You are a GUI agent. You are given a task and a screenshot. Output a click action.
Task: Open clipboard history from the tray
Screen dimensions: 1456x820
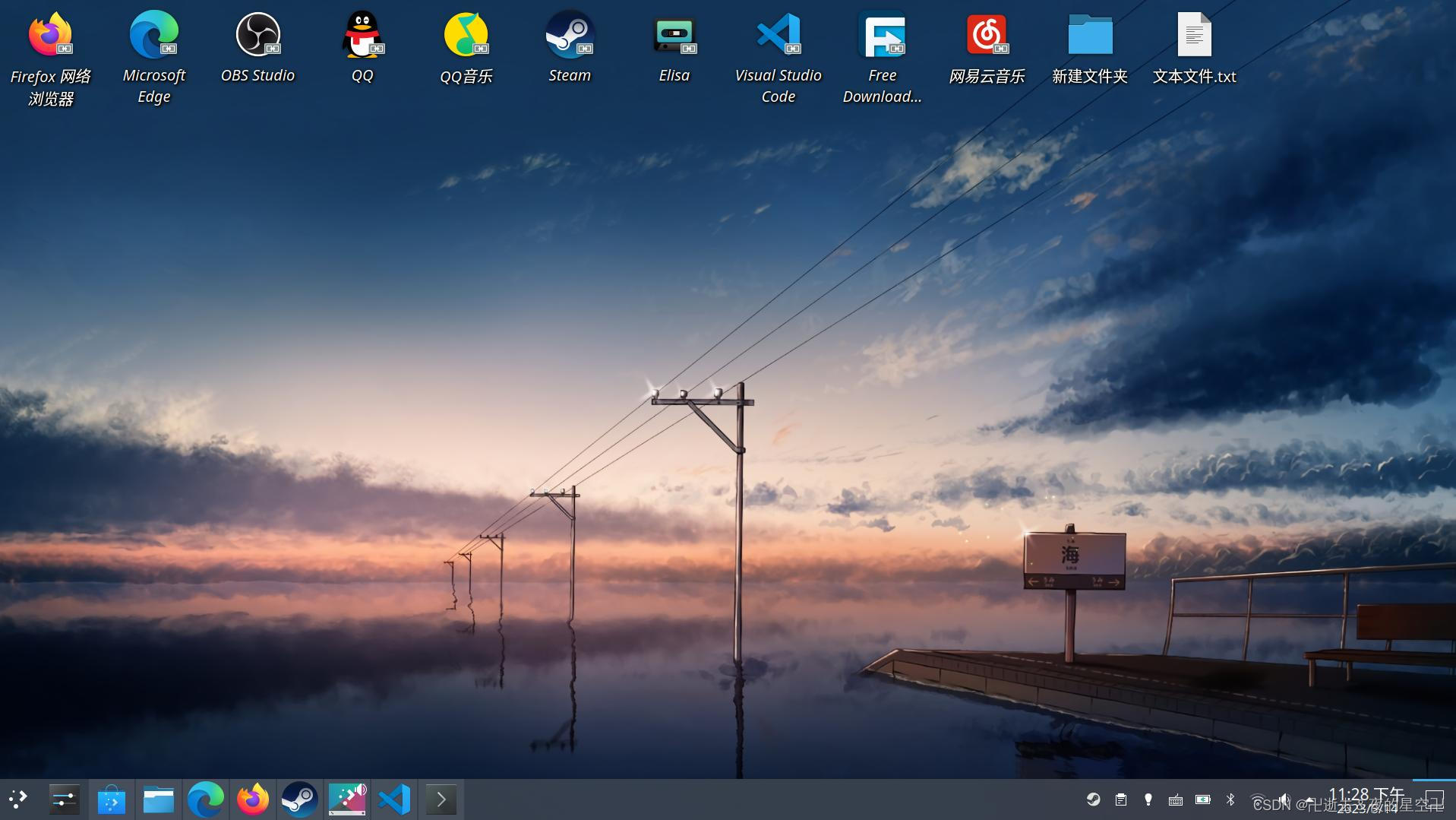click(1121, 799)
